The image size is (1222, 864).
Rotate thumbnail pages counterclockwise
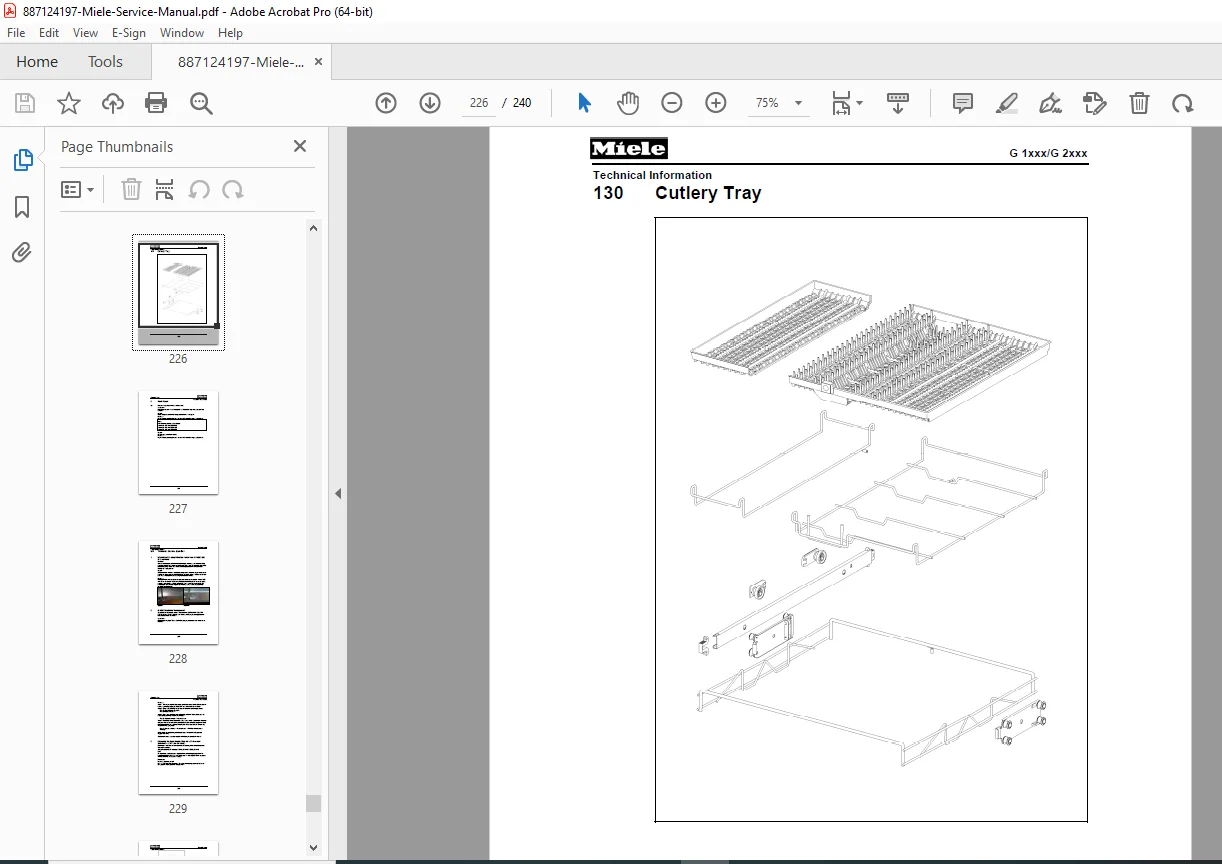point(199,190)
